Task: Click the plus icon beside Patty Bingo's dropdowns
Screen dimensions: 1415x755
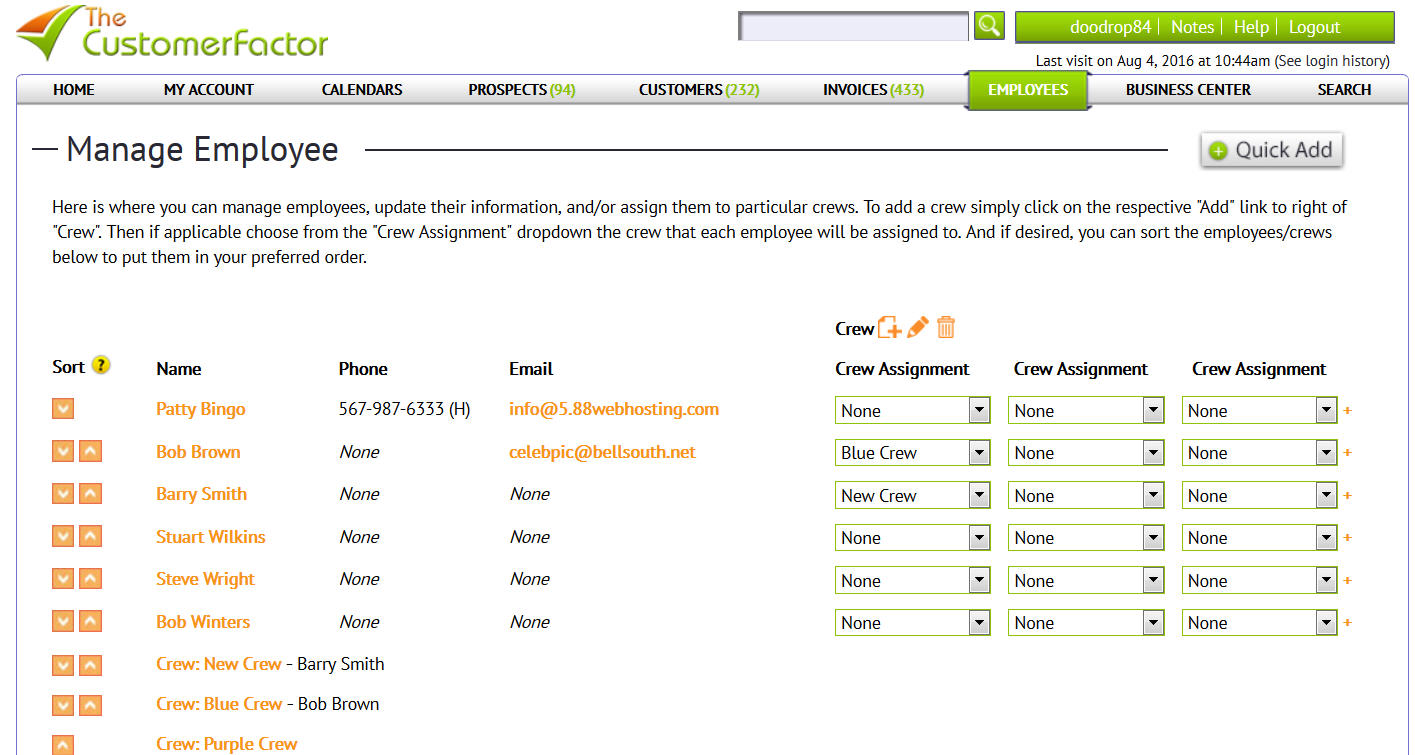Action: click(x=1347, y=410)
